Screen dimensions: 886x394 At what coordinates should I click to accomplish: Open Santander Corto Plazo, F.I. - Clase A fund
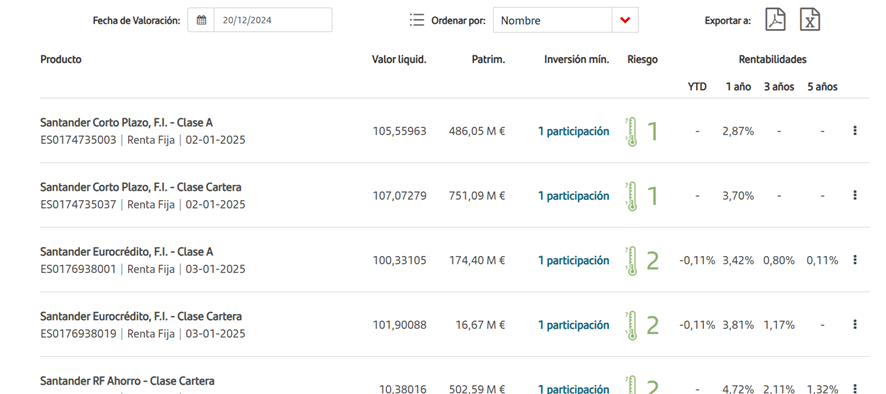click(127, 123)
